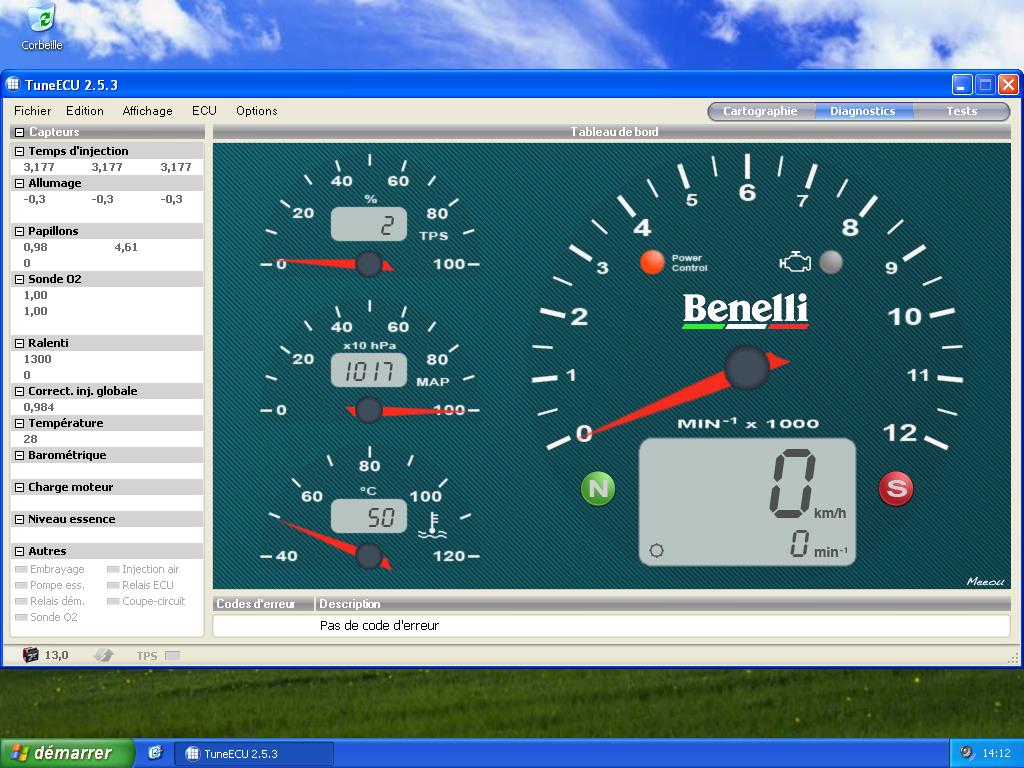The image size is (1024, 768).
Task: Collapse the Allumage section
Action: click(x=20, y=184)
